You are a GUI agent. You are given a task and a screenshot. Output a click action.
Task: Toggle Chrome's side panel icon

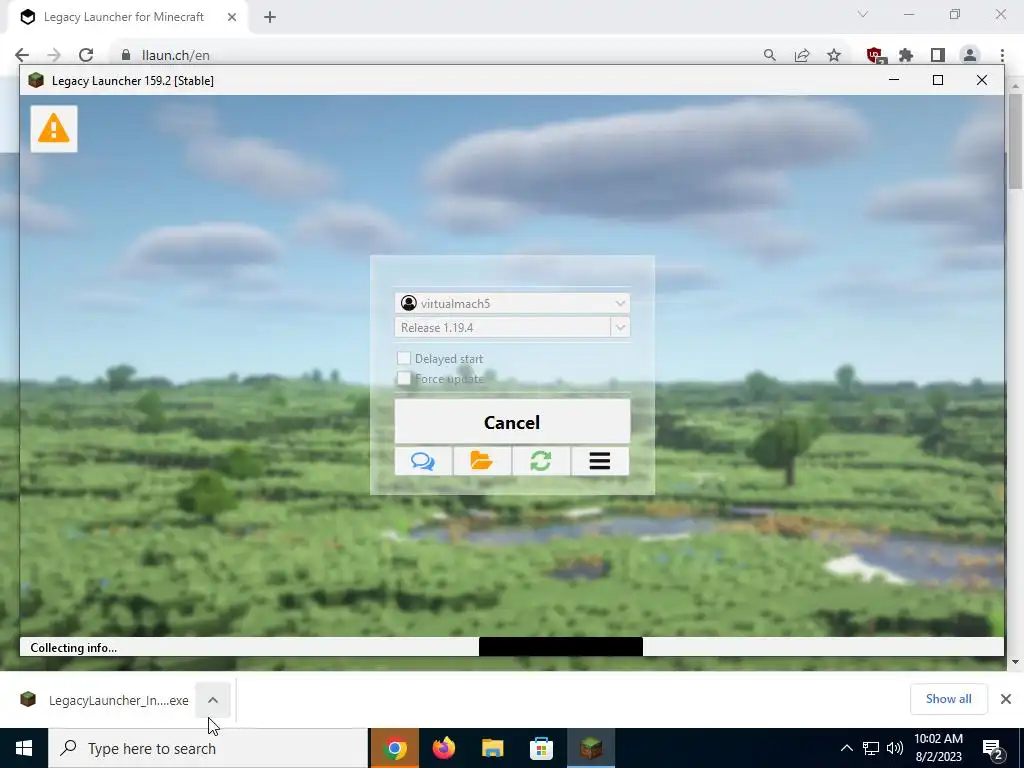point(938,55)
